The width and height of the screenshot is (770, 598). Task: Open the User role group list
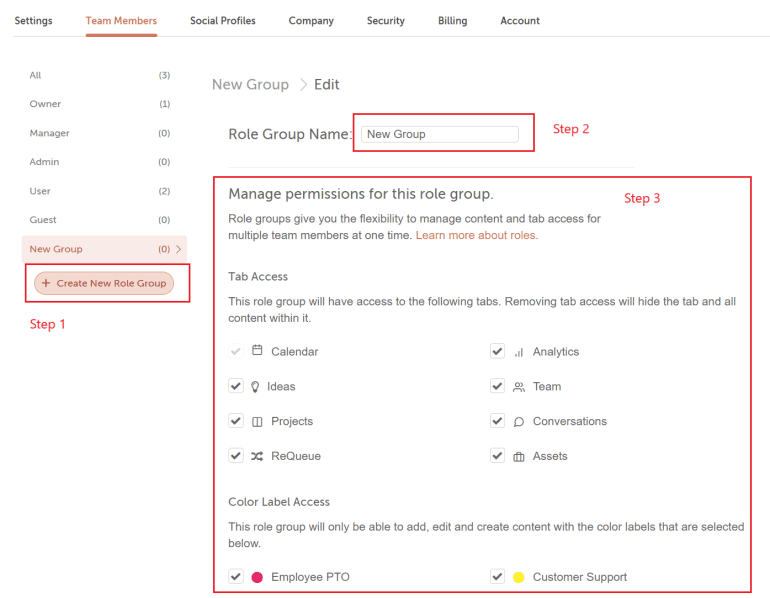tap(40, 191)
